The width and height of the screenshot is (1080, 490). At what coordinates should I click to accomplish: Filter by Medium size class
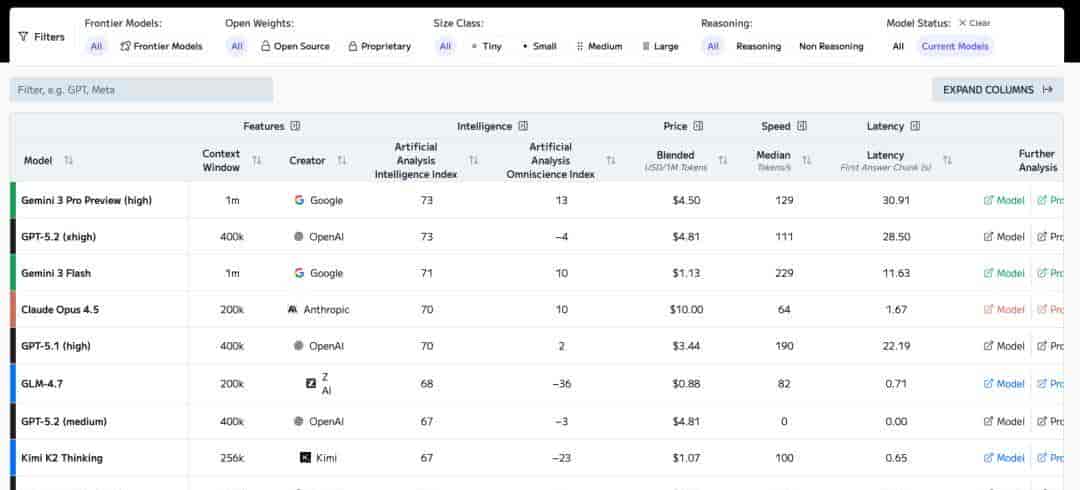599,46
